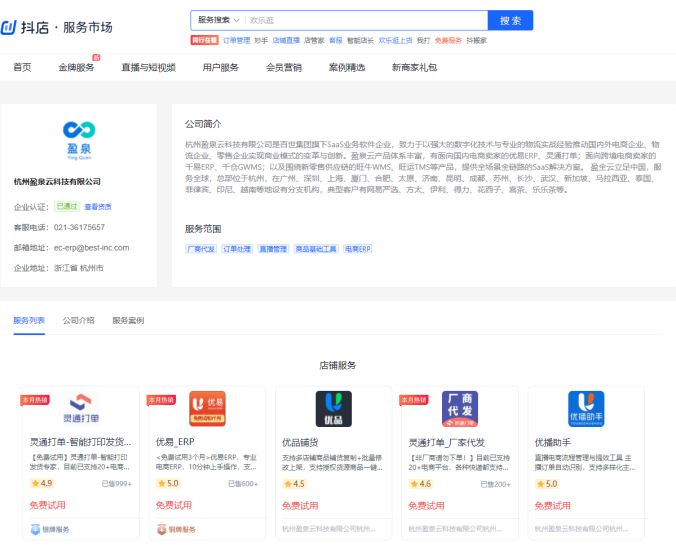The width and height of the screenshot is (676, 546).
Task: Select the 厂商代发 service scope tag
Action: [200, 248]
